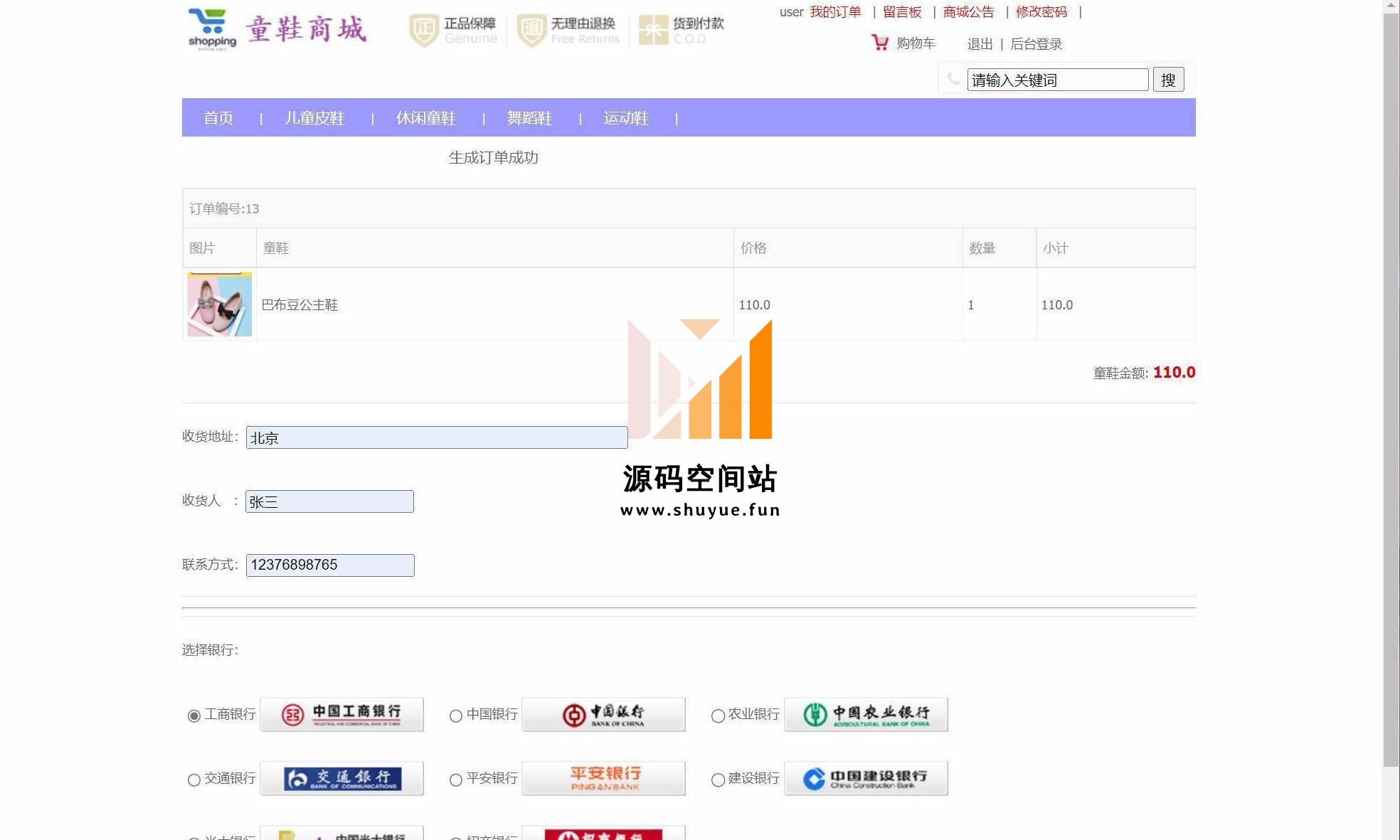Click the phone icon beside search box
Viewport: 1400px width, 840px height.
pos(953,79)
